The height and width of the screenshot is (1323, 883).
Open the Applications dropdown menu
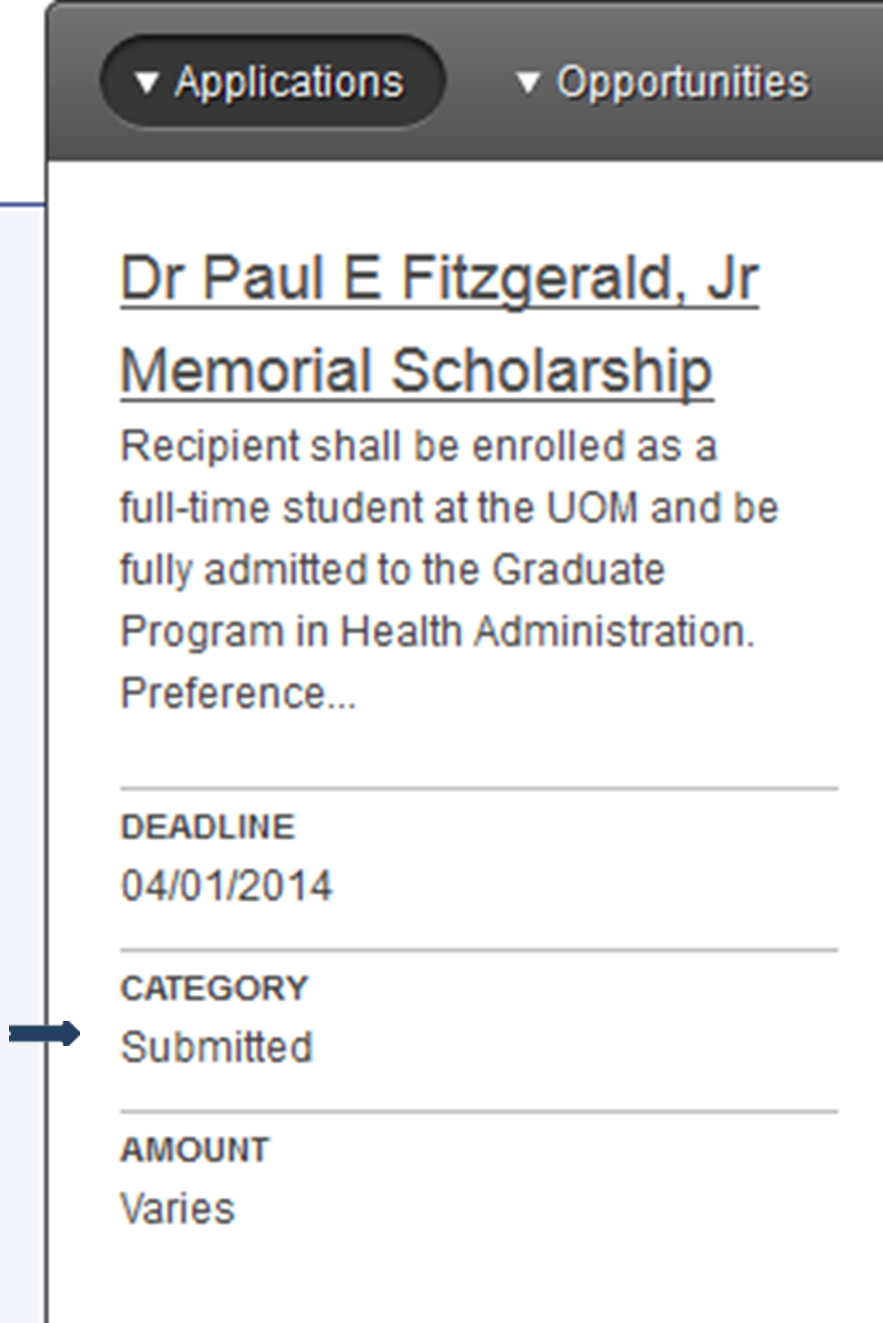pos(272,82)
